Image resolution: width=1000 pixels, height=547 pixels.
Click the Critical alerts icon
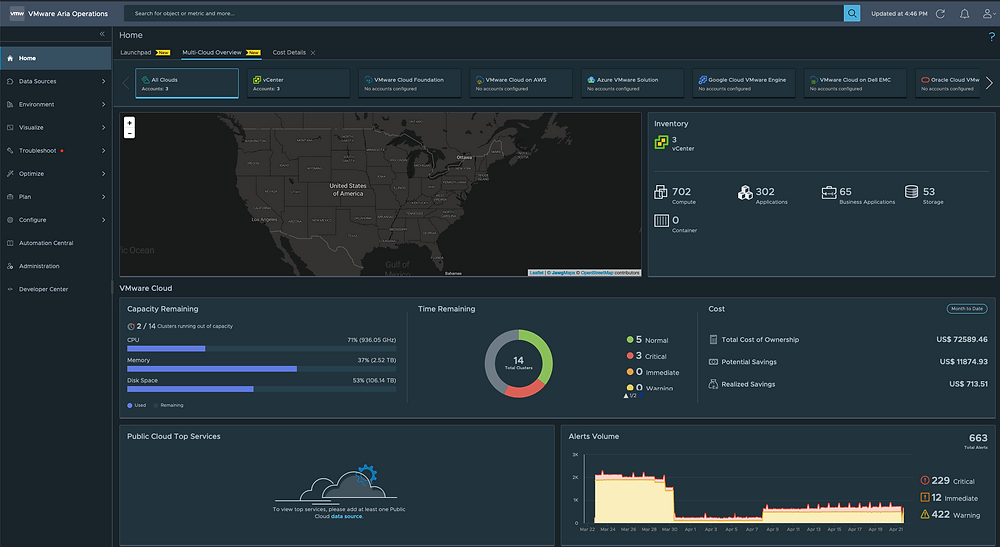[x=925, y=480]
